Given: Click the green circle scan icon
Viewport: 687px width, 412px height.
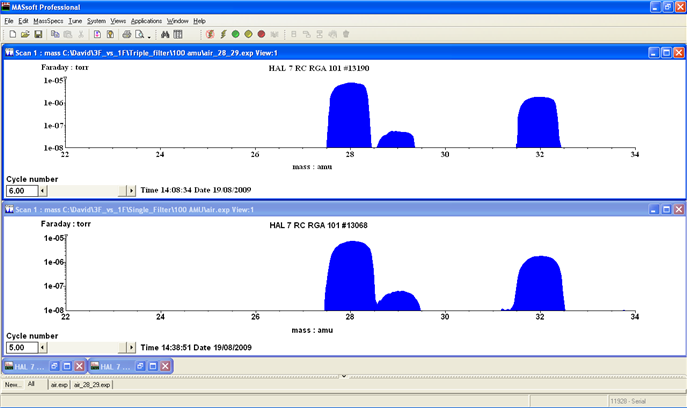Looking at the screenshot, I should pyautogui.click(x=235, y=34).
